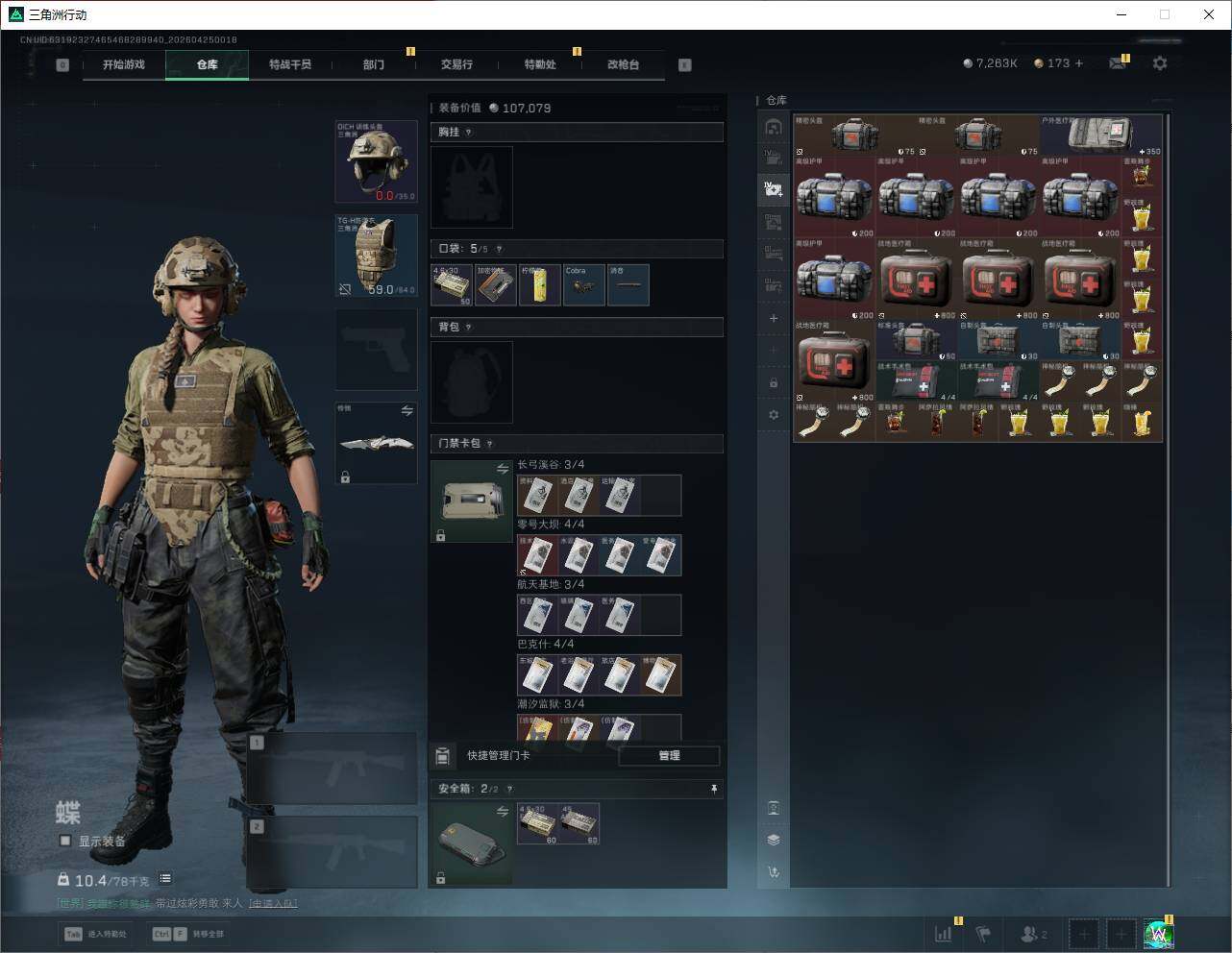The image size is (1232, 953).
Task: Select the body armor slot showing 59.0
Action: tap(376, 256)
